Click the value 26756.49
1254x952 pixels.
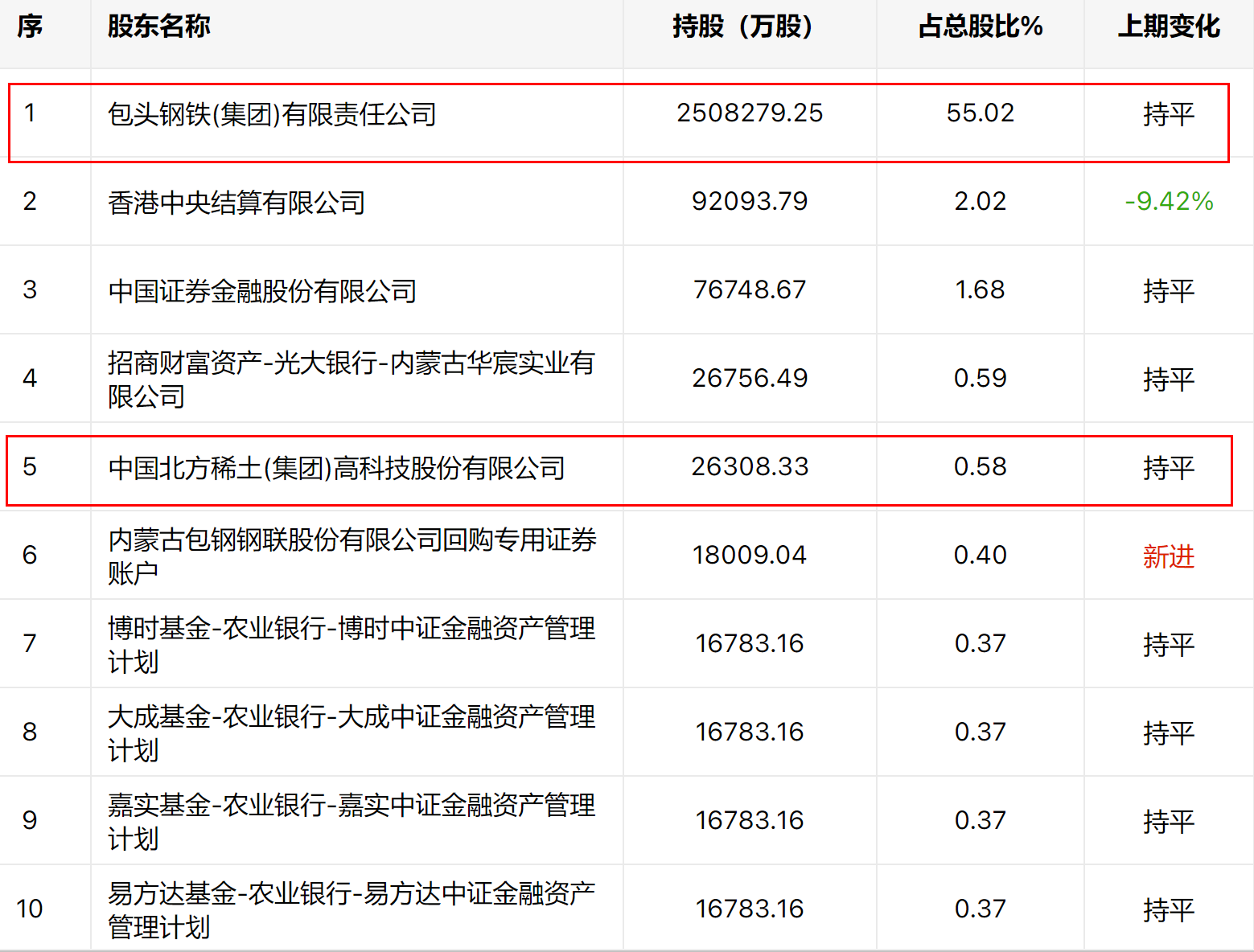(750, 378)
